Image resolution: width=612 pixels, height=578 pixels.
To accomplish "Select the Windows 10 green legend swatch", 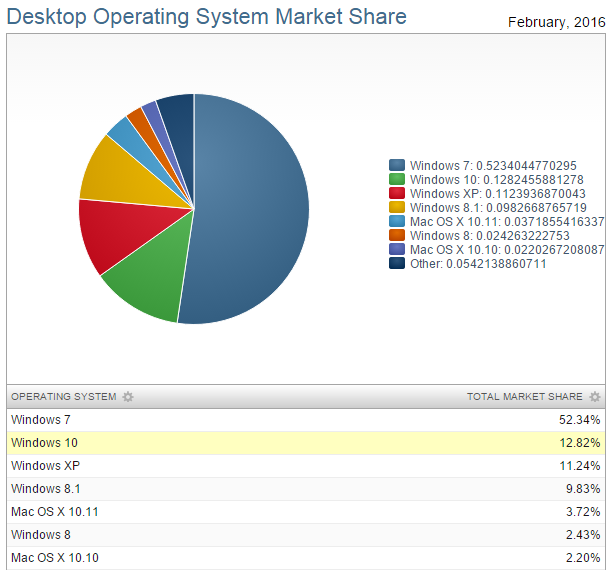I will pyautogui.click(x=397, y=179).
